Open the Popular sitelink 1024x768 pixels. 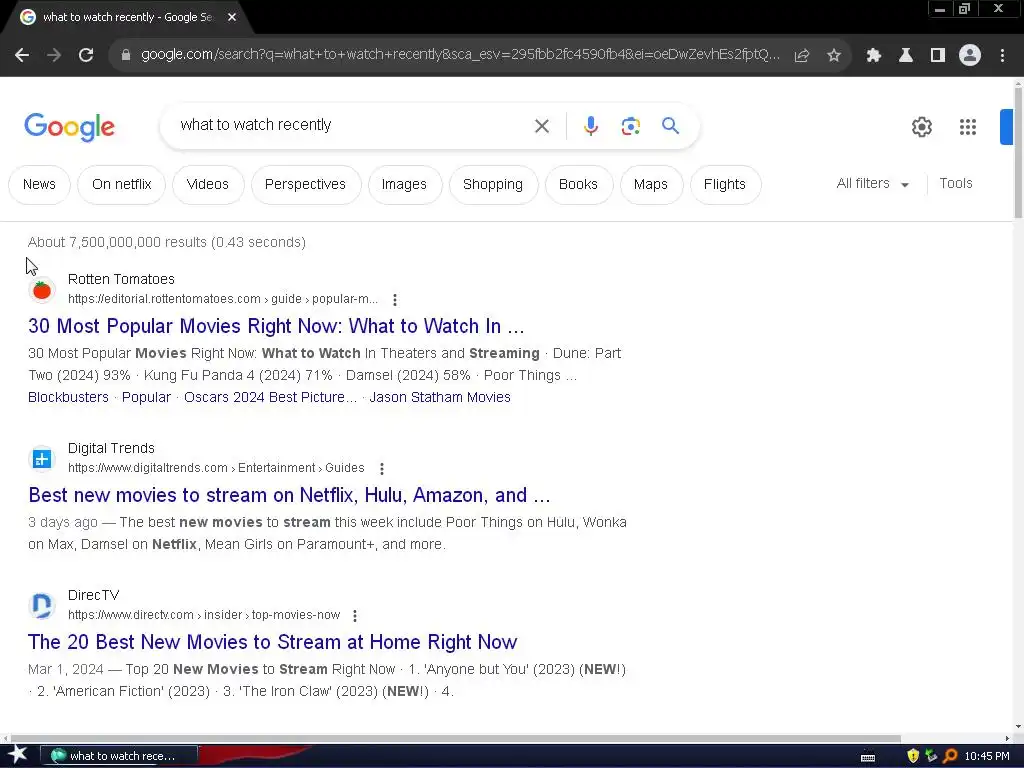pos(146,397)
